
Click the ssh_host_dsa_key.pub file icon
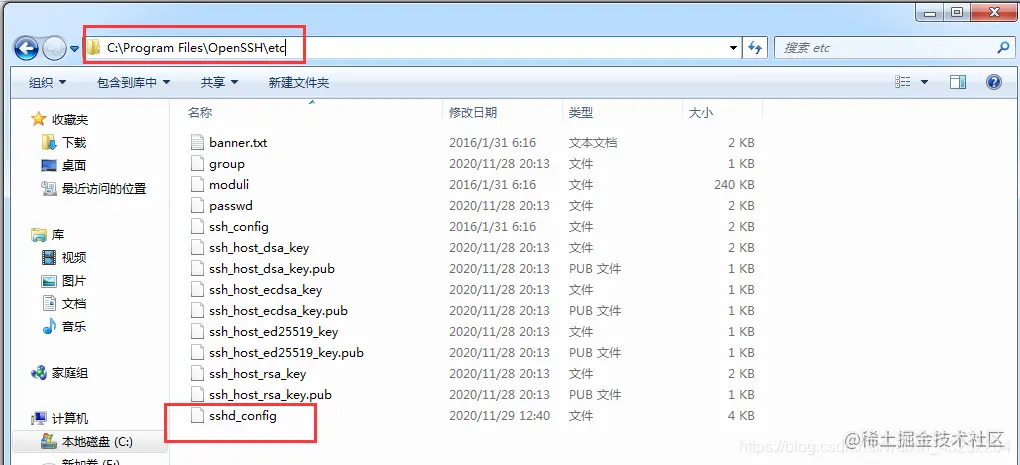197,269
